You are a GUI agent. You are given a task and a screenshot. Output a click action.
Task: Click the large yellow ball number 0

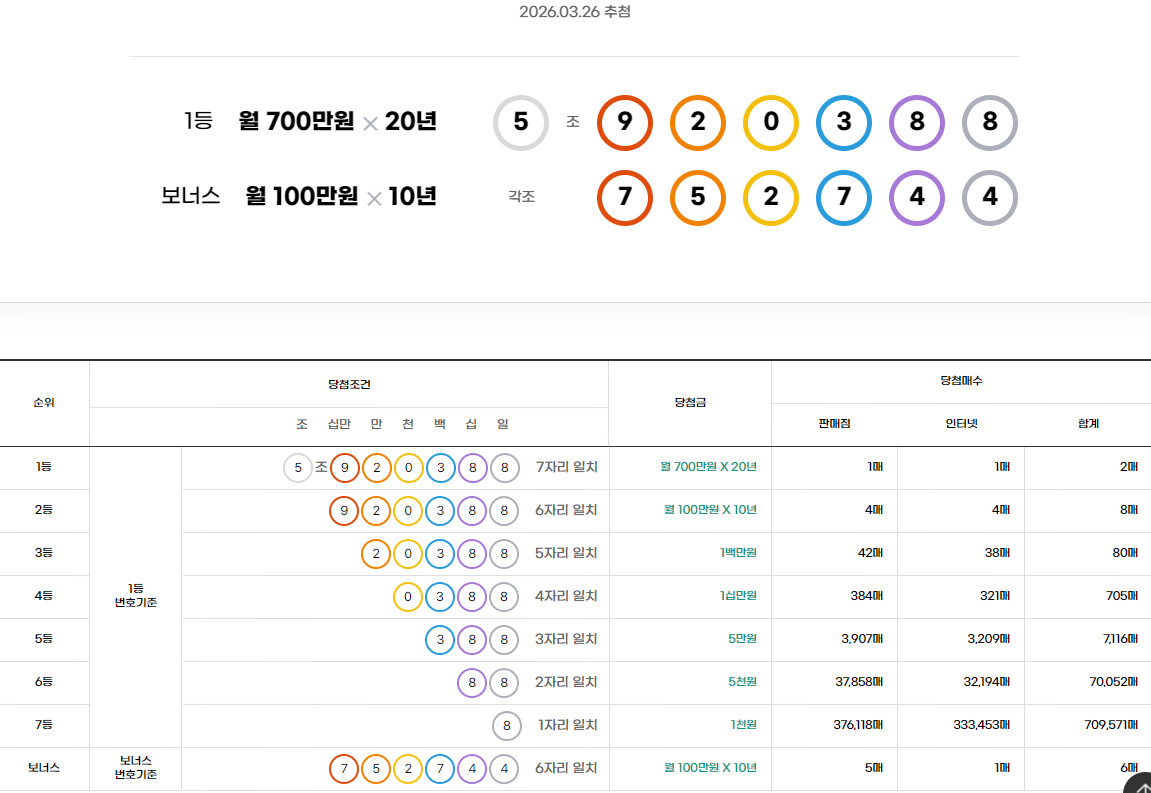[770, 123]
